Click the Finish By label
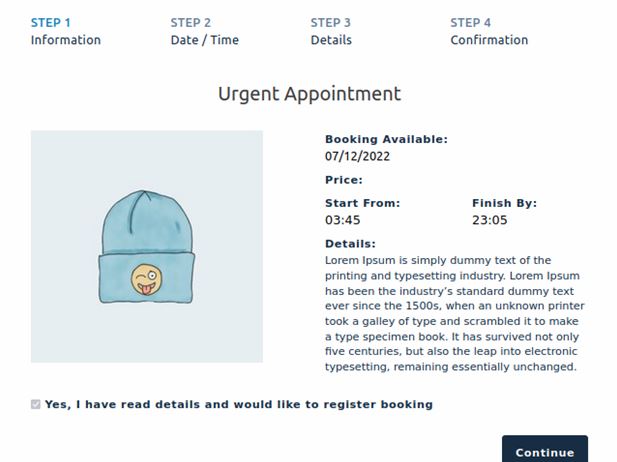 [504, 203]
